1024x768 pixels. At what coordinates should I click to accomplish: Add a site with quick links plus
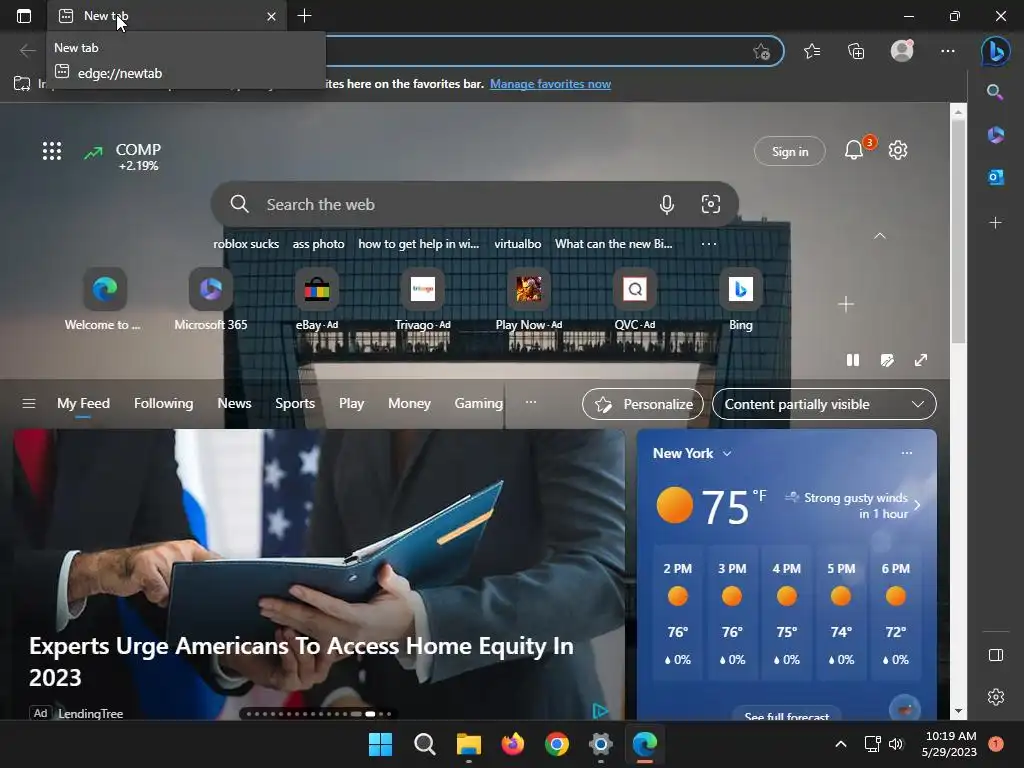point(846,304)
